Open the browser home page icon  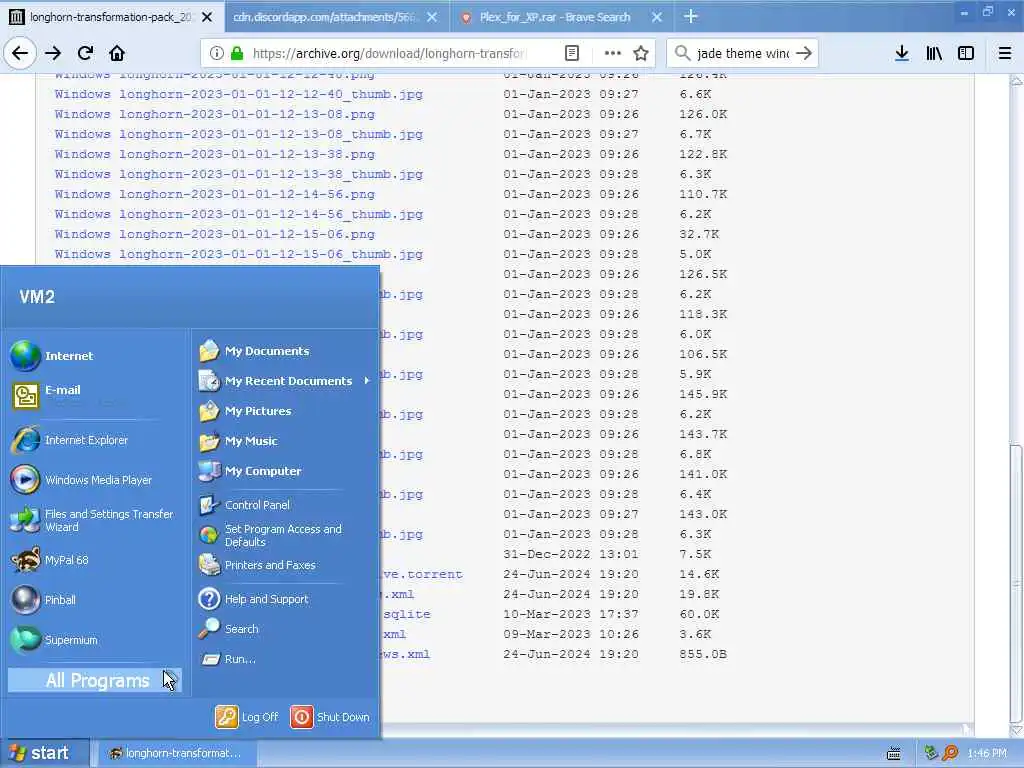[117, 54]
